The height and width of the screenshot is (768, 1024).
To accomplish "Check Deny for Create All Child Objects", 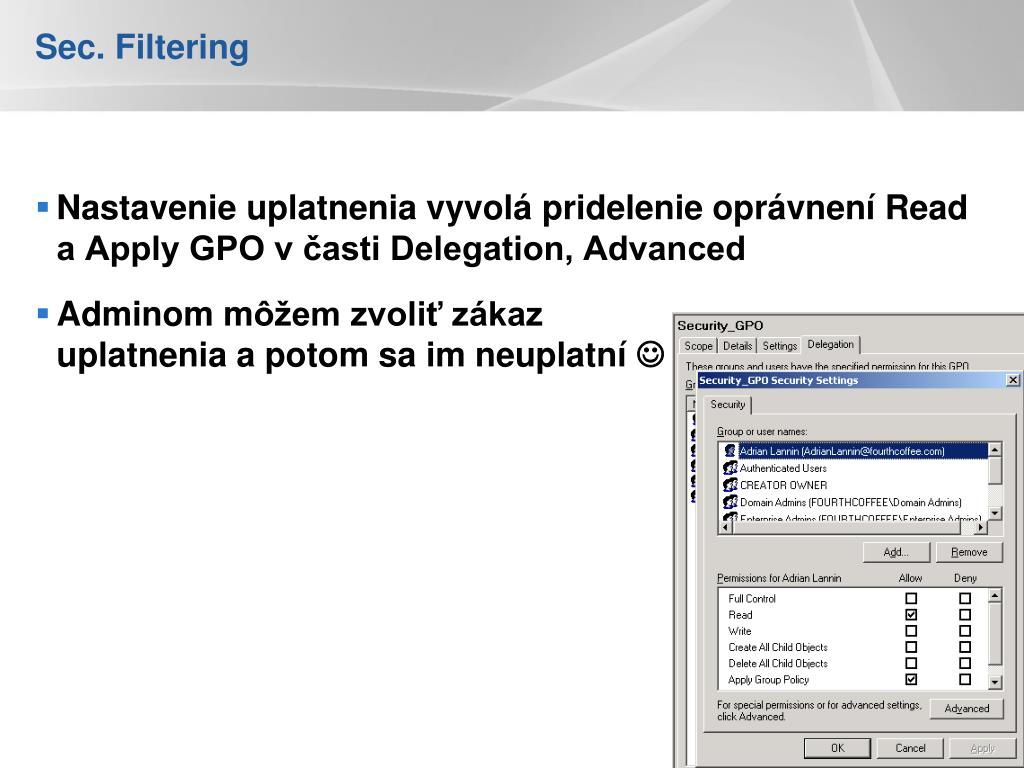I will coord(965,647).
